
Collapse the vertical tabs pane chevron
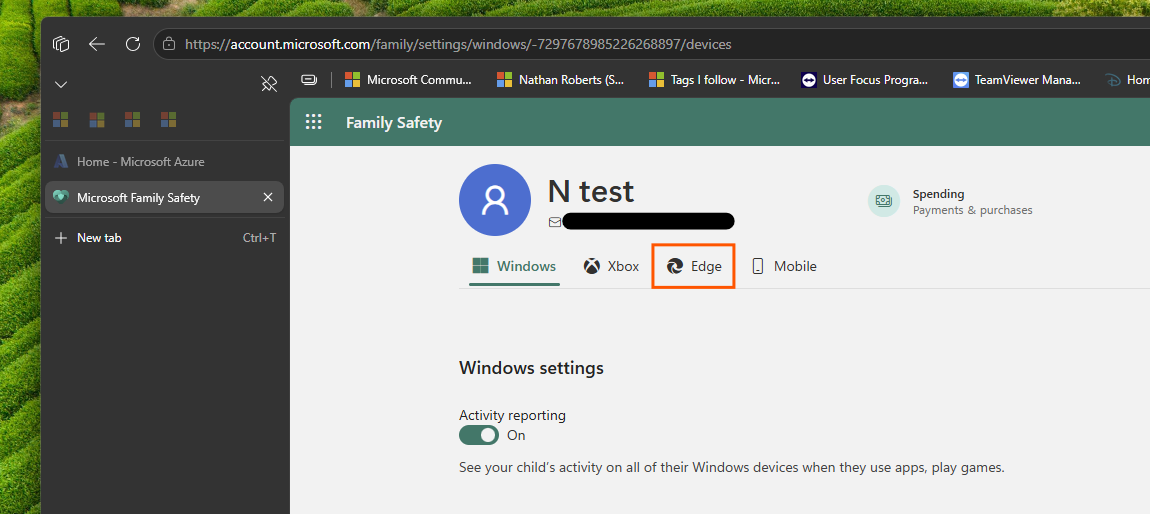click(x=62, y=84)
